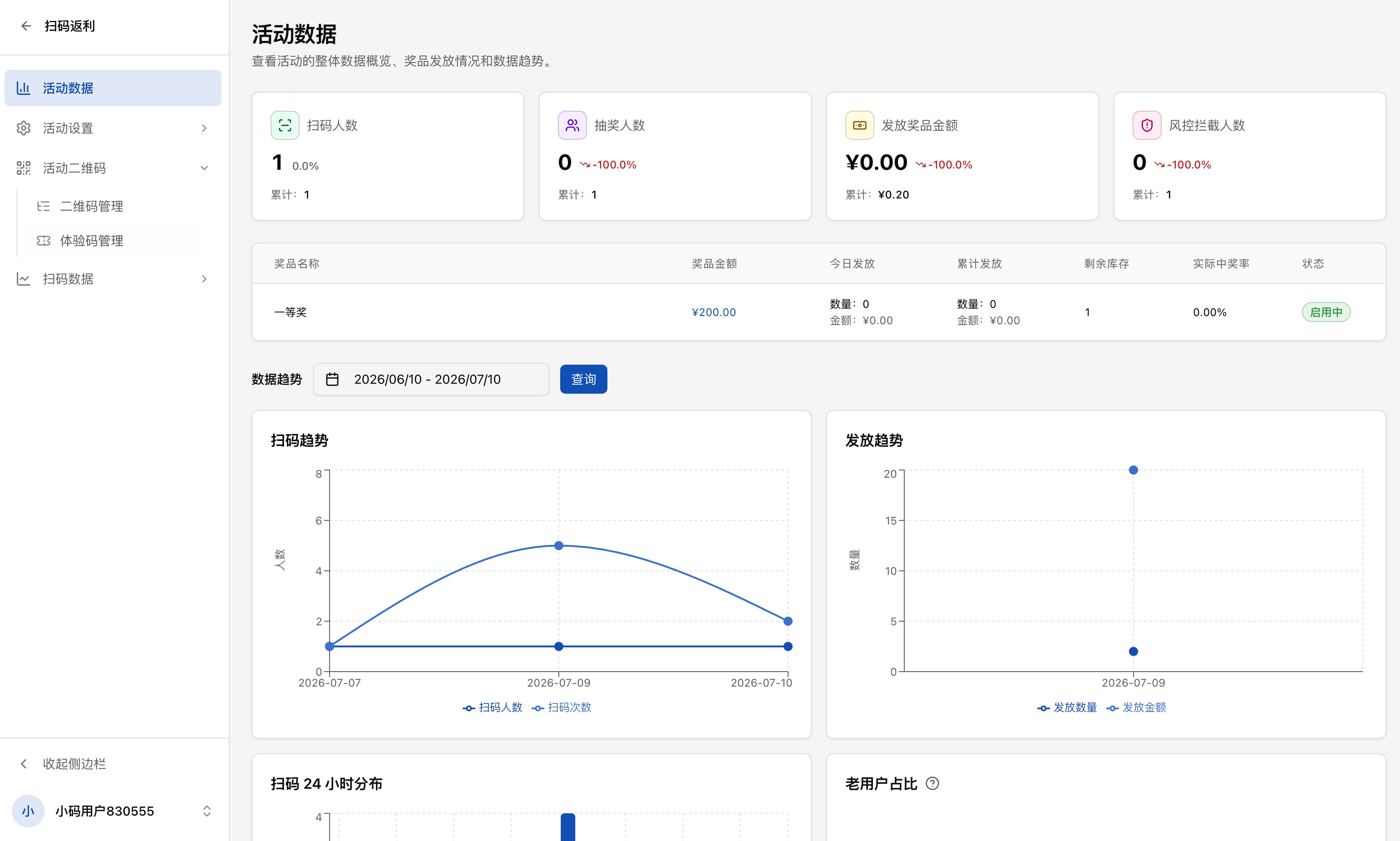Click the 发放奖品金额 banknote icon
Viewport: 1400px width, 841px height.
(x=860, y=125)
